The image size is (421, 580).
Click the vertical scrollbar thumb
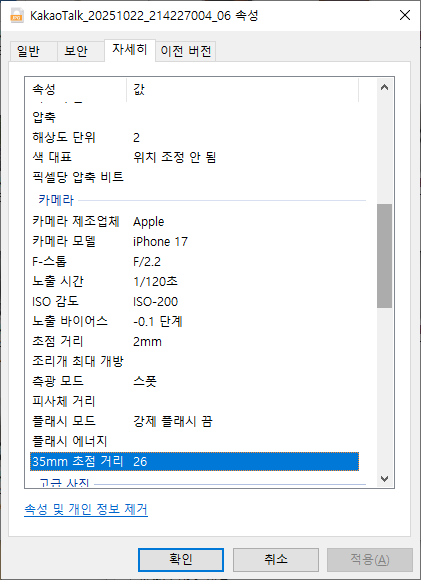384,256
